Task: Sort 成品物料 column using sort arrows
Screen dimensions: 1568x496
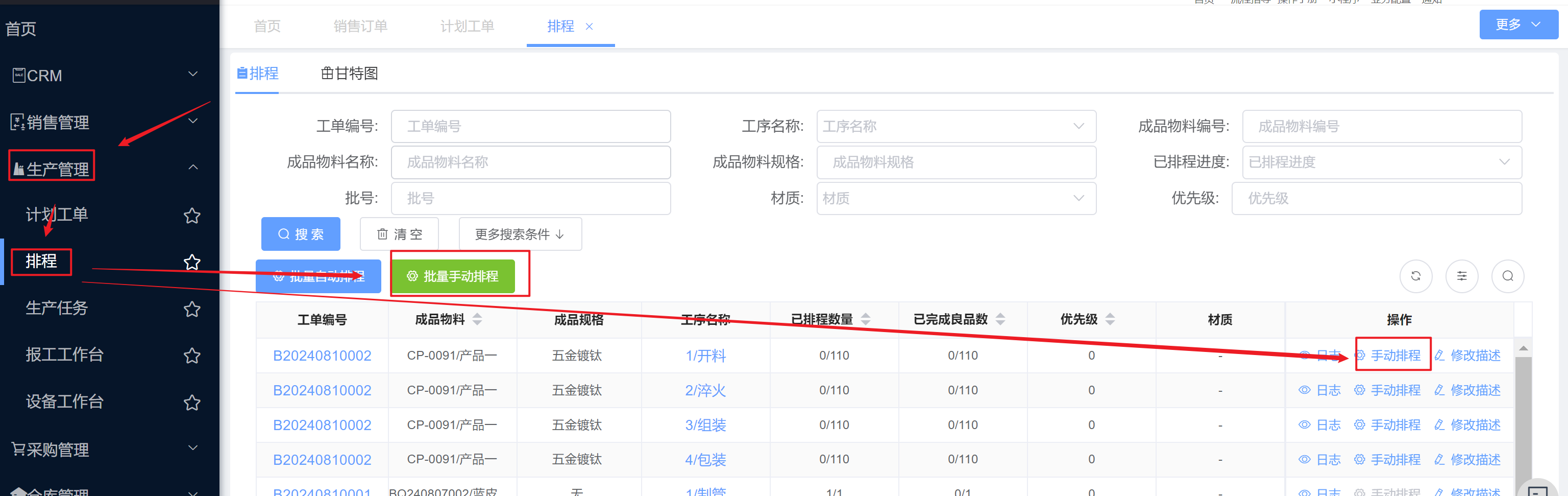Action: (x=477, y=319)
